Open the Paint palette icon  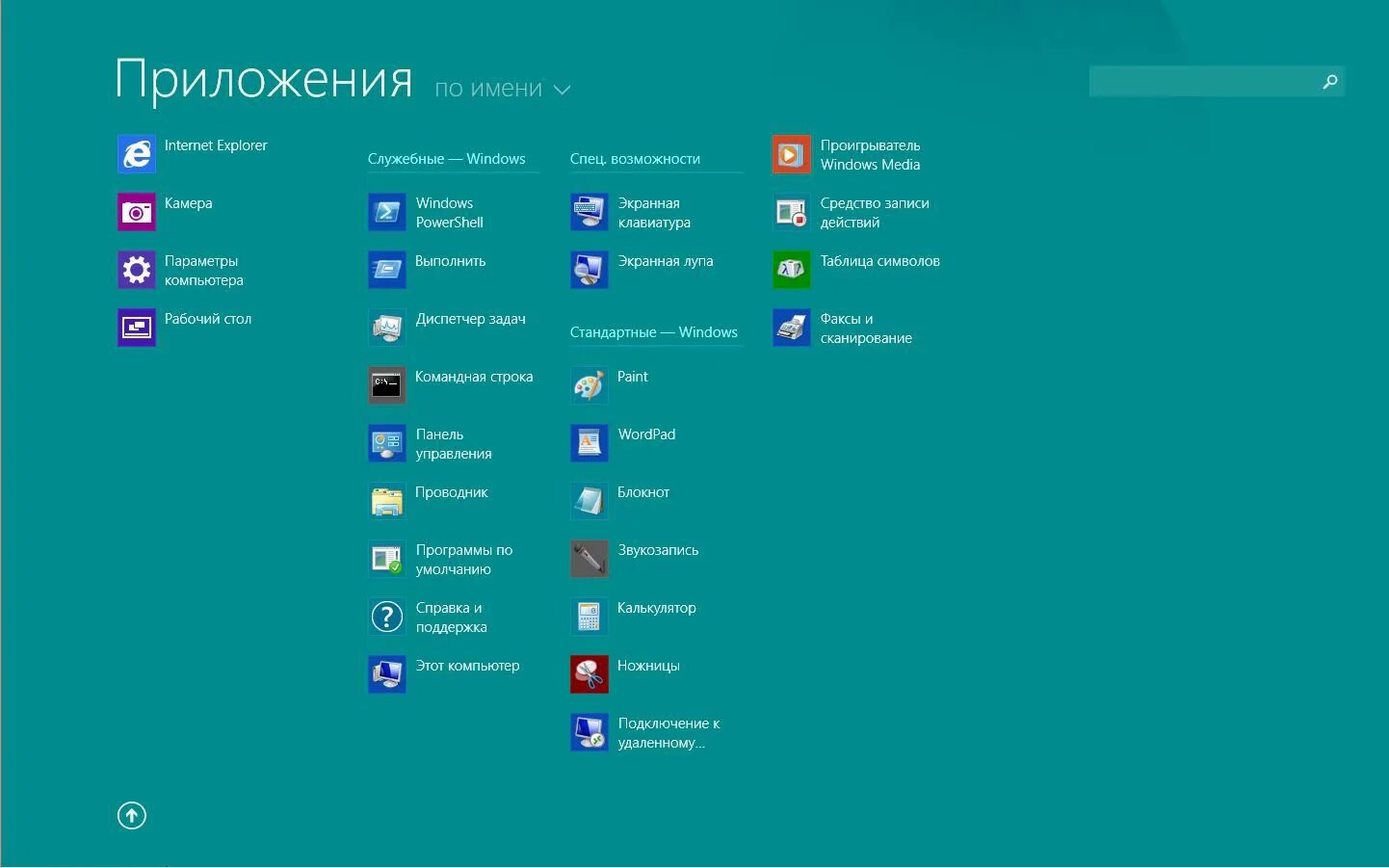(x=590, y=385)
